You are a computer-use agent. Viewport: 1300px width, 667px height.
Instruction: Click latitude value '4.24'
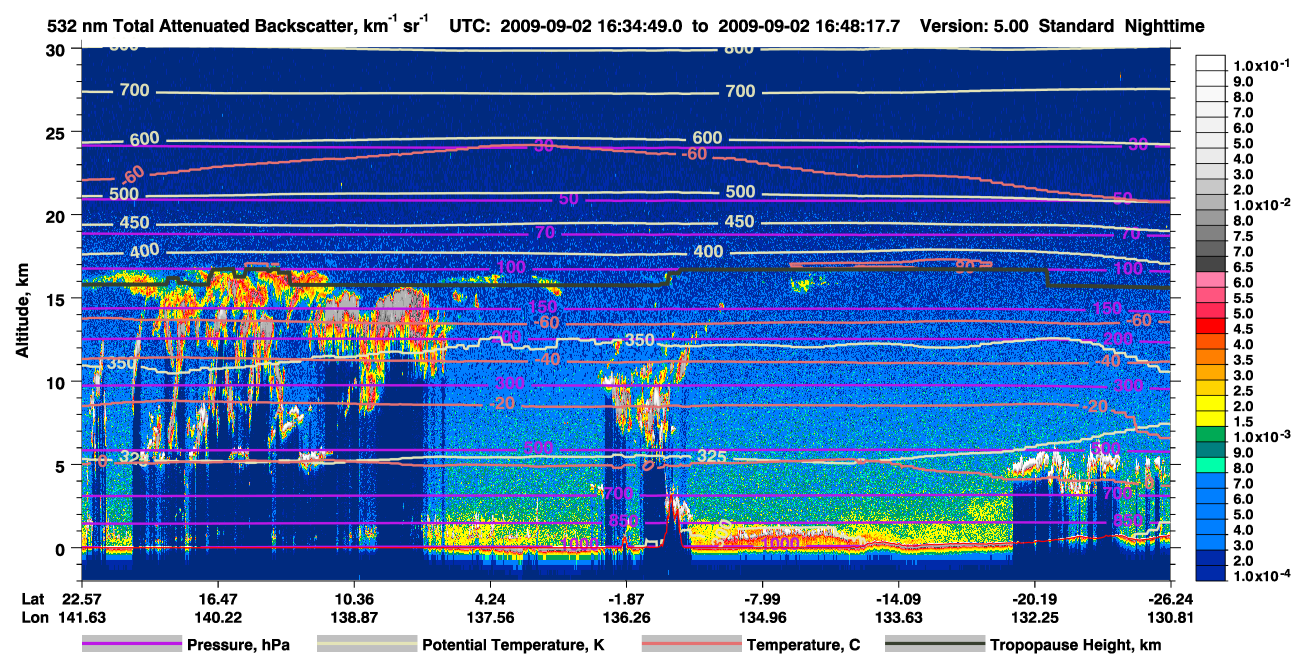490,598
